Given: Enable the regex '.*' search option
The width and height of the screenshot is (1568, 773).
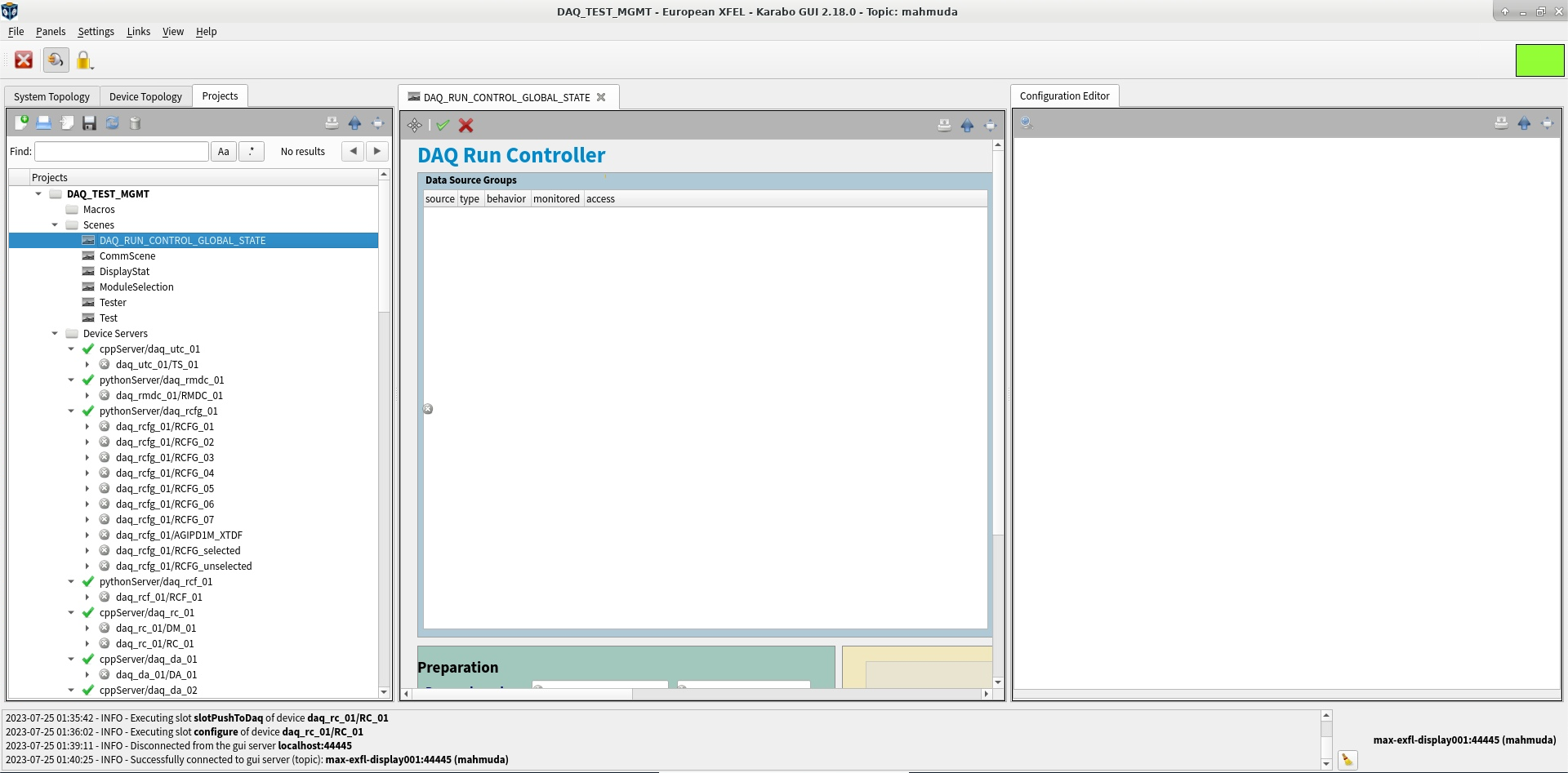Looking at the screenshot, I should (x=252, y=151).
